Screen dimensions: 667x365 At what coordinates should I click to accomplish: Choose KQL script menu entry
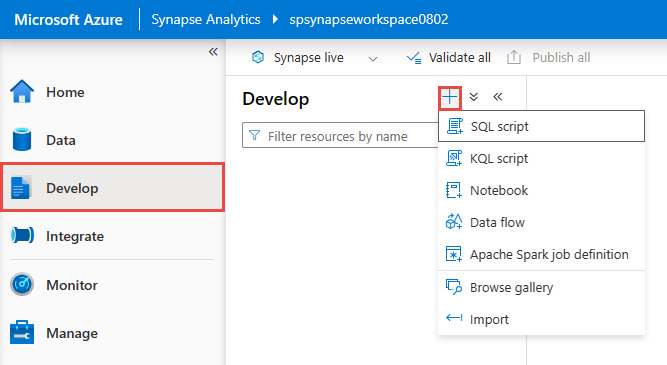(542, 158)
